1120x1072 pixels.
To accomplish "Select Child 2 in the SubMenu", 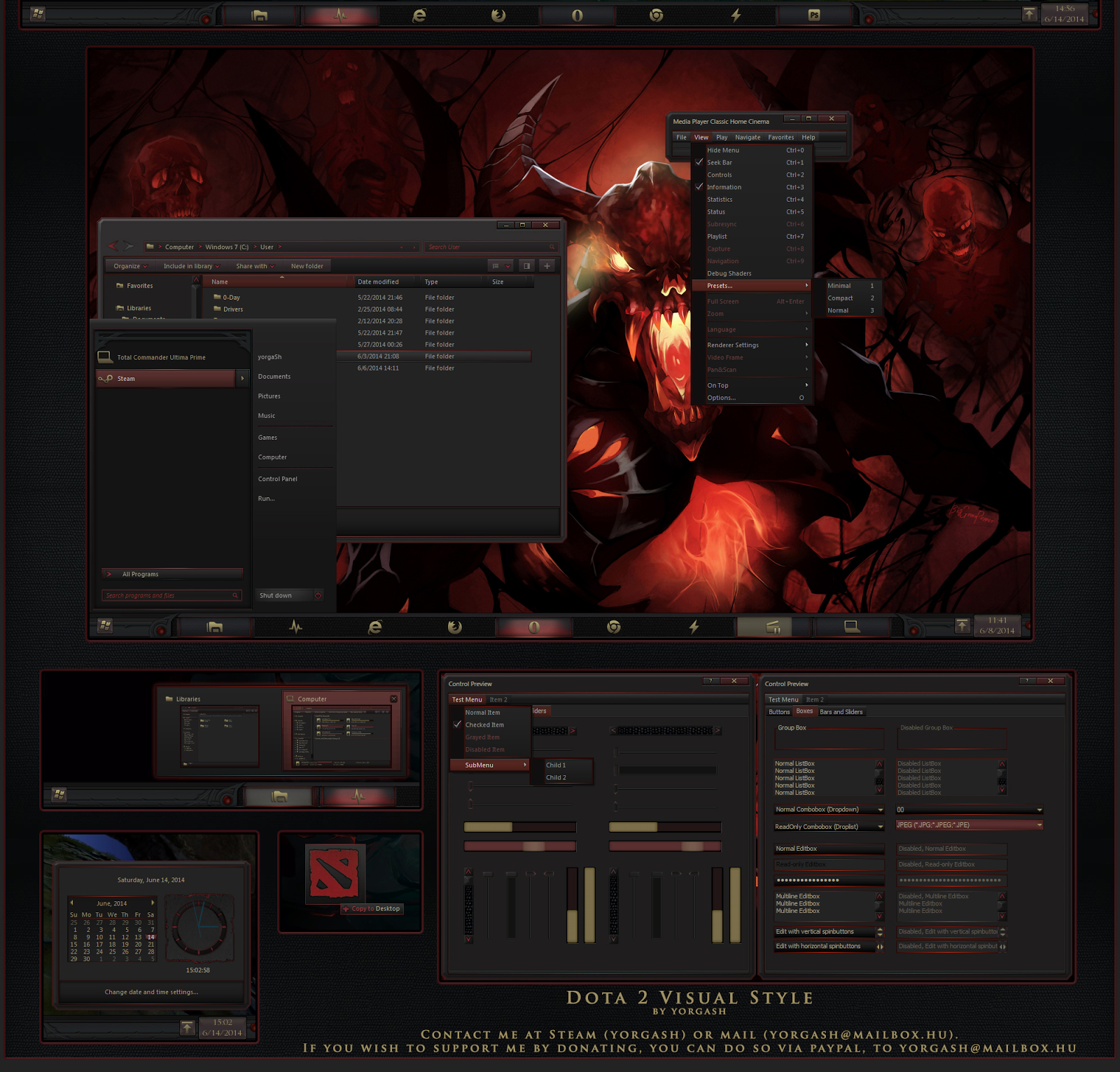I will 562,777.
